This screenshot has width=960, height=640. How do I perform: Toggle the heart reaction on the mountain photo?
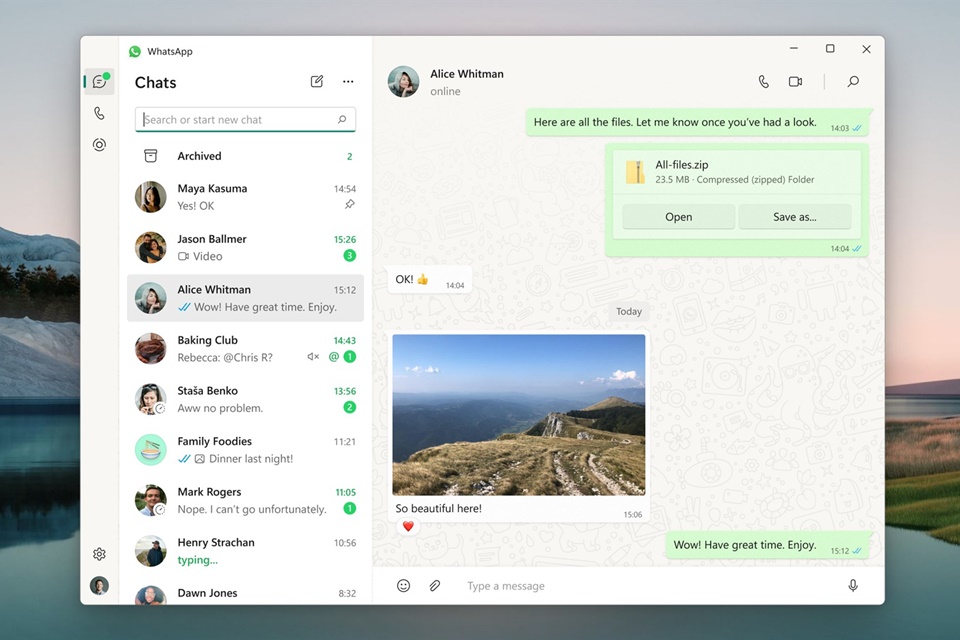408,524
